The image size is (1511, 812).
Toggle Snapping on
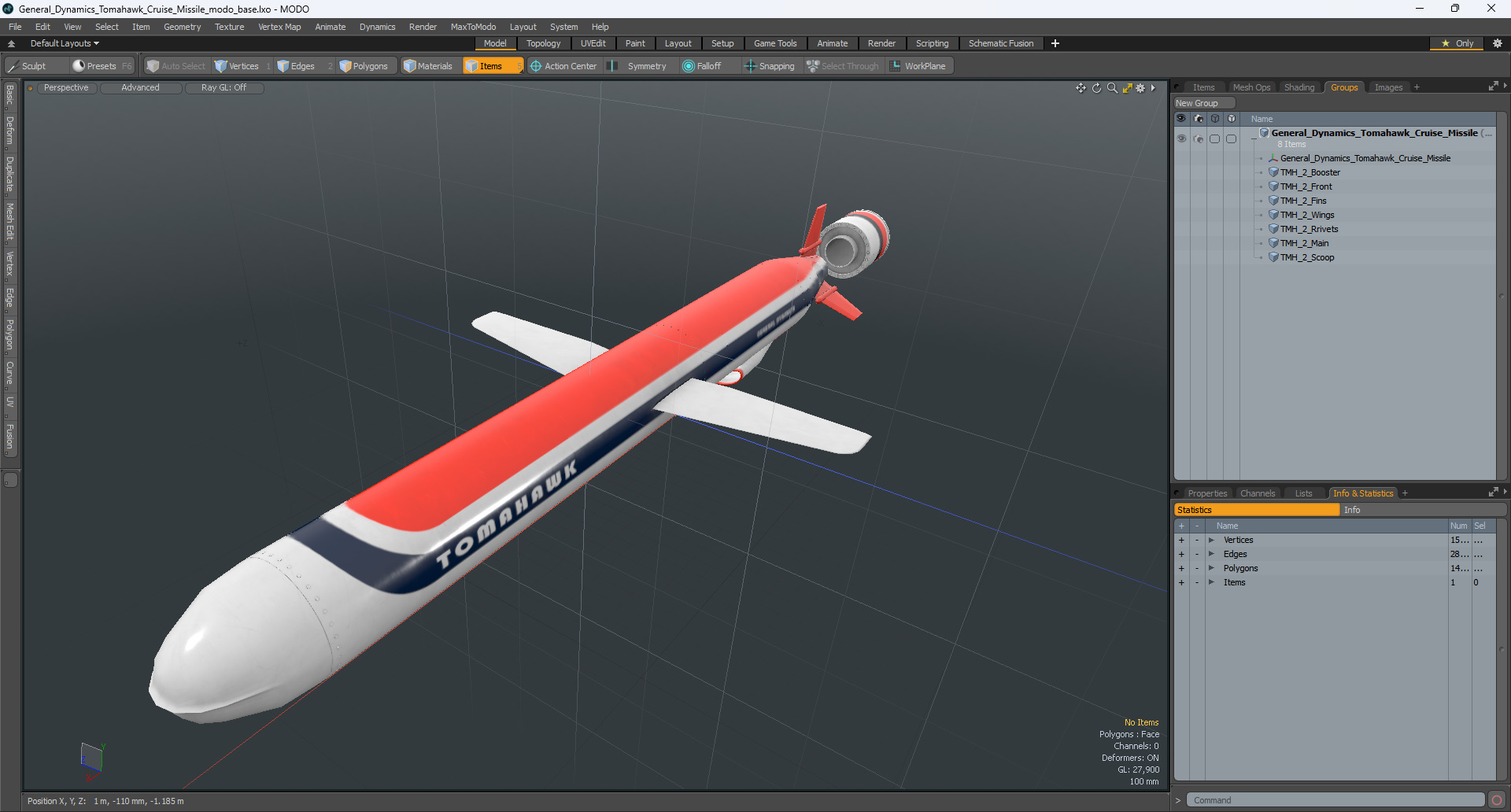[770, 66]
